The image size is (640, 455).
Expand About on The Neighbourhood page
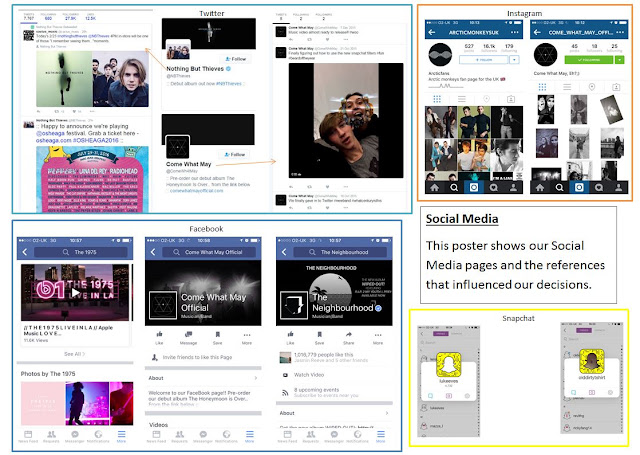pyautogui.click(x=334, y=413)
